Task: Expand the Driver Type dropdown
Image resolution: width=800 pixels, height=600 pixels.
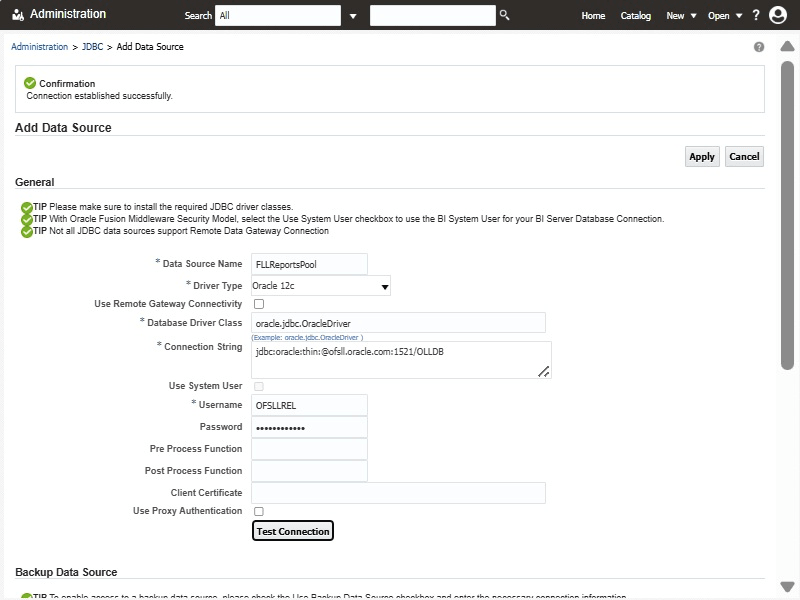Action: [x=385, y=287]
